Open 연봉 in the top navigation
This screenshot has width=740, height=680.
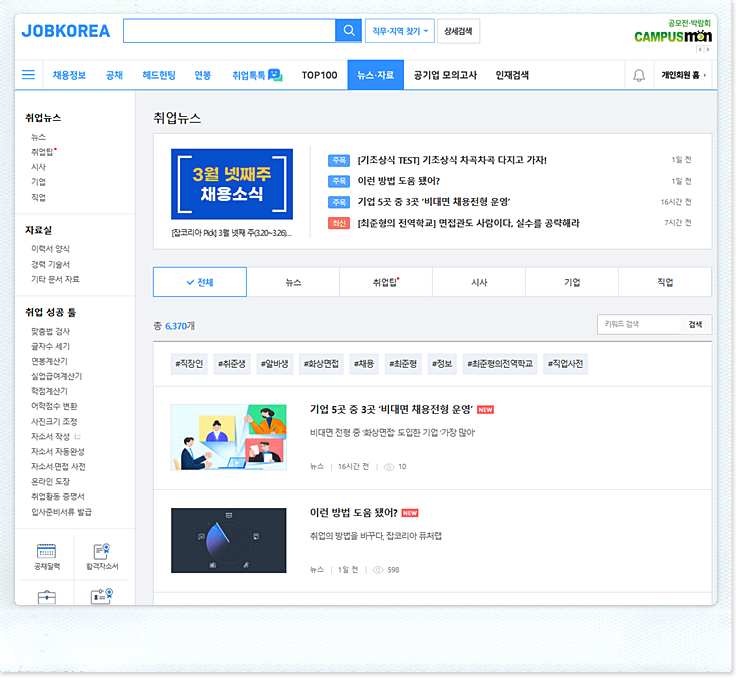[x=203, y=75]
